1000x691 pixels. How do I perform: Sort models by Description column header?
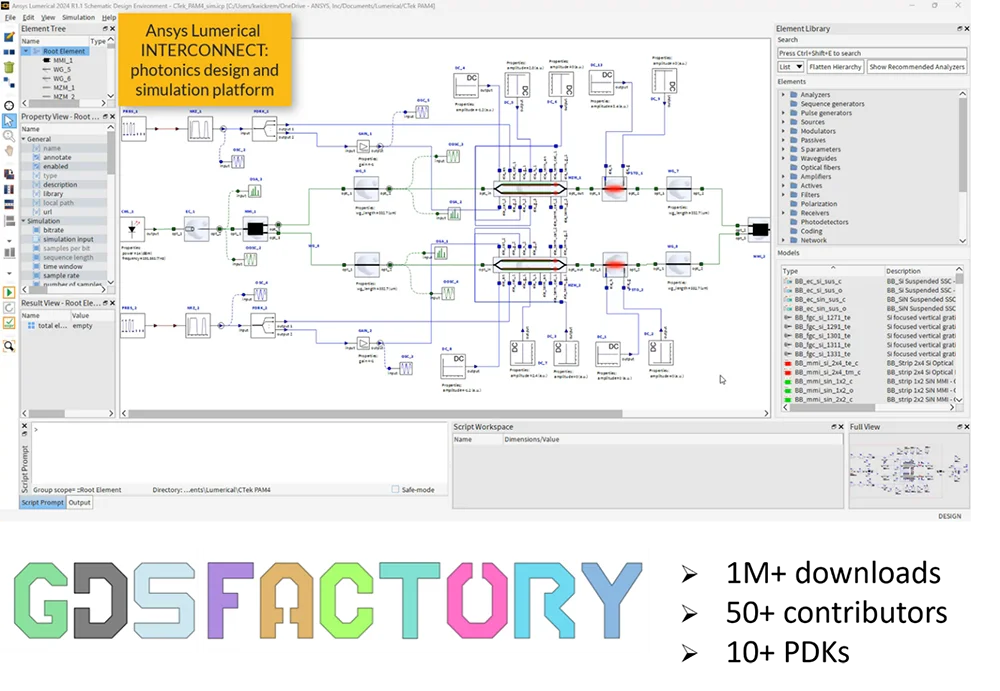pyautogui.click(x=920, y=271)
